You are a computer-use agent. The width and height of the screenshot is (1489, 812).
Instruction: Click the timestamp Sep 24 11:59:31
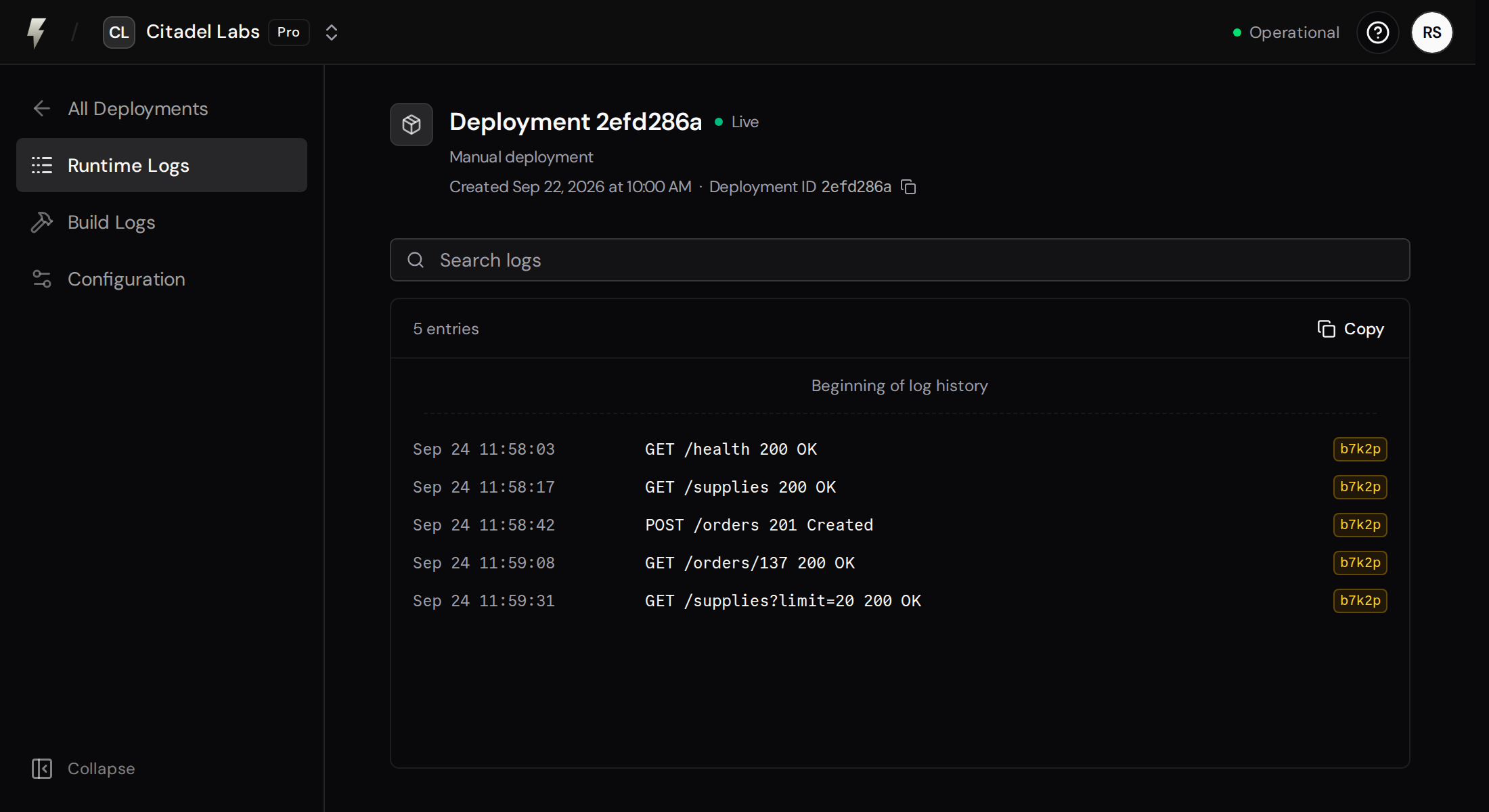(484, 601)
